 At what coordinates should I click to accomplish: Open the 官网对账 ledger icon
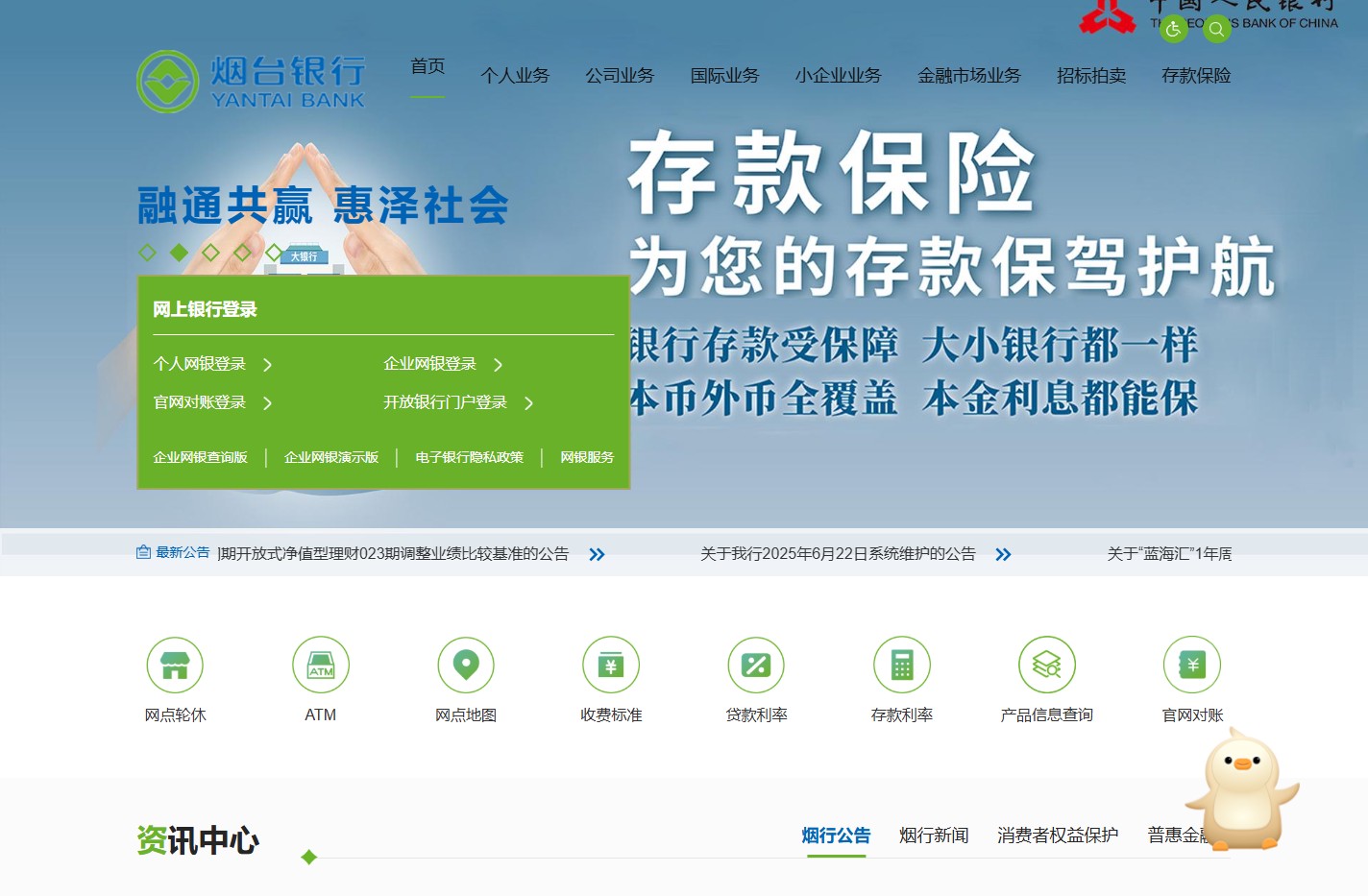click(x=1192, y=665)
